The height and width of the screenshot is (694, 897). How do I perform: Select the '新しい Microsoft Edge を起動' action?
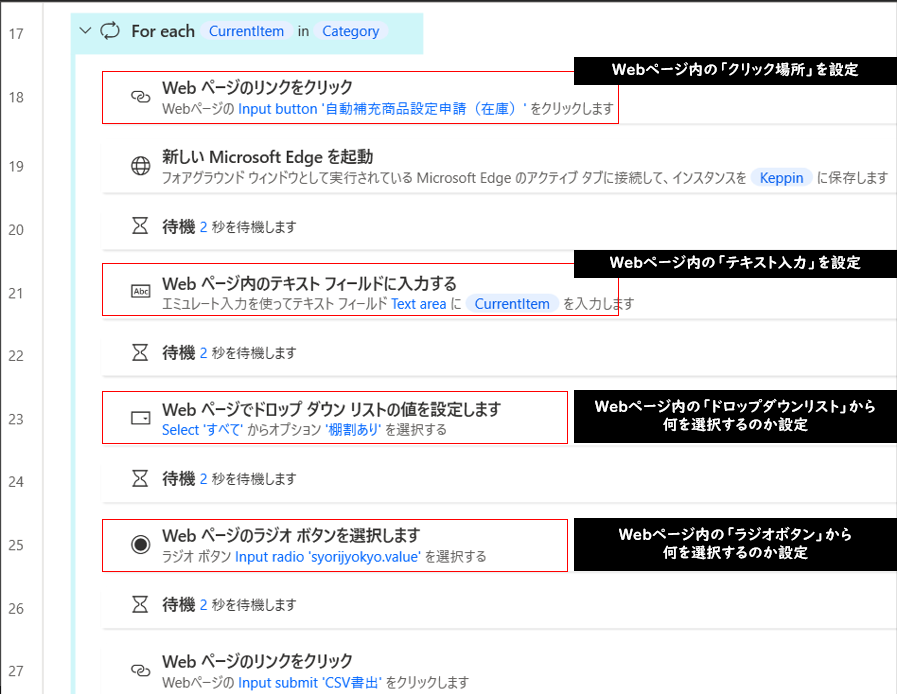point(268,157)
